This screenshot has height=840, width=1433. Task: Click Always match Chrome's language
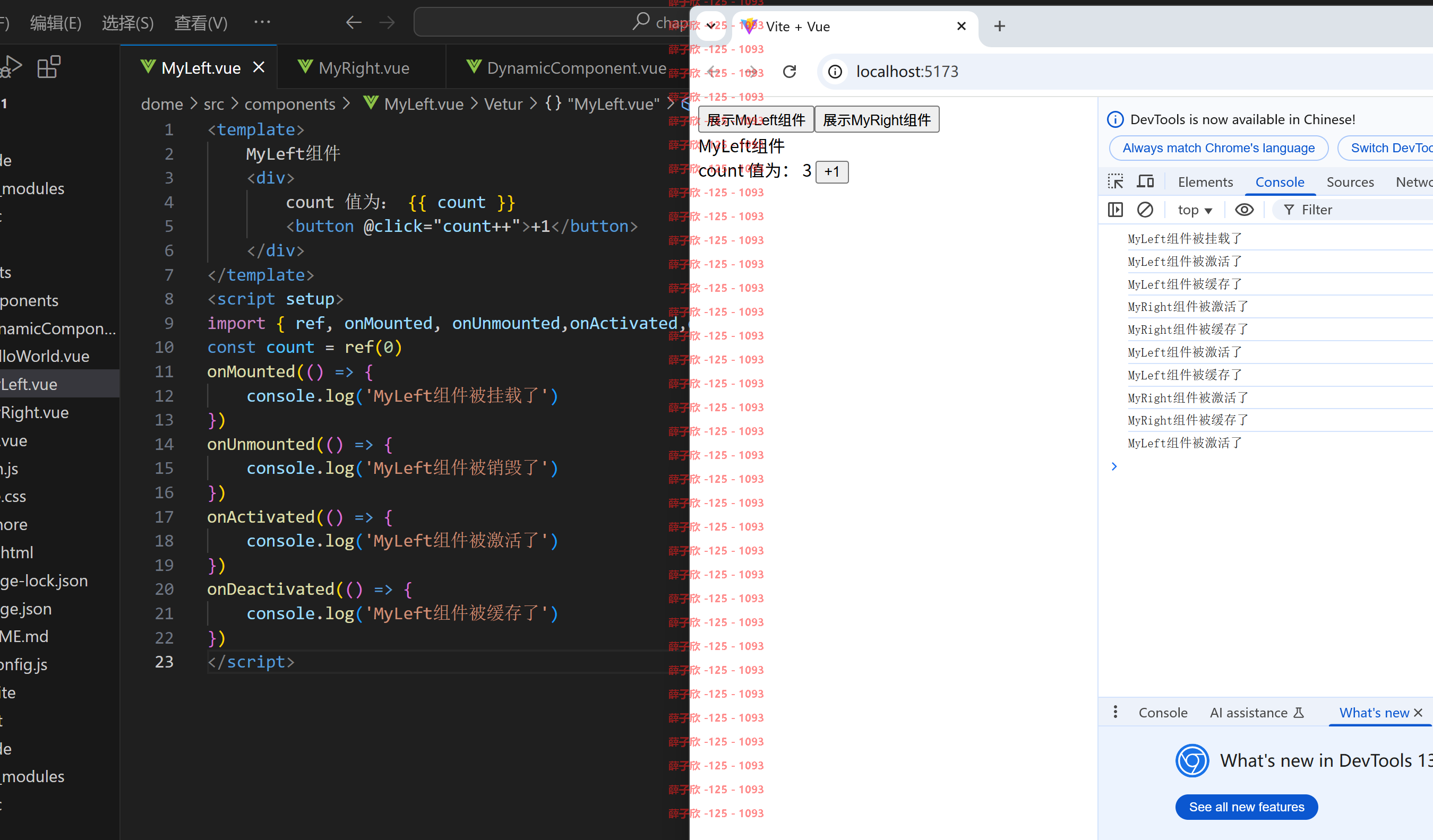click(1218, 148)
